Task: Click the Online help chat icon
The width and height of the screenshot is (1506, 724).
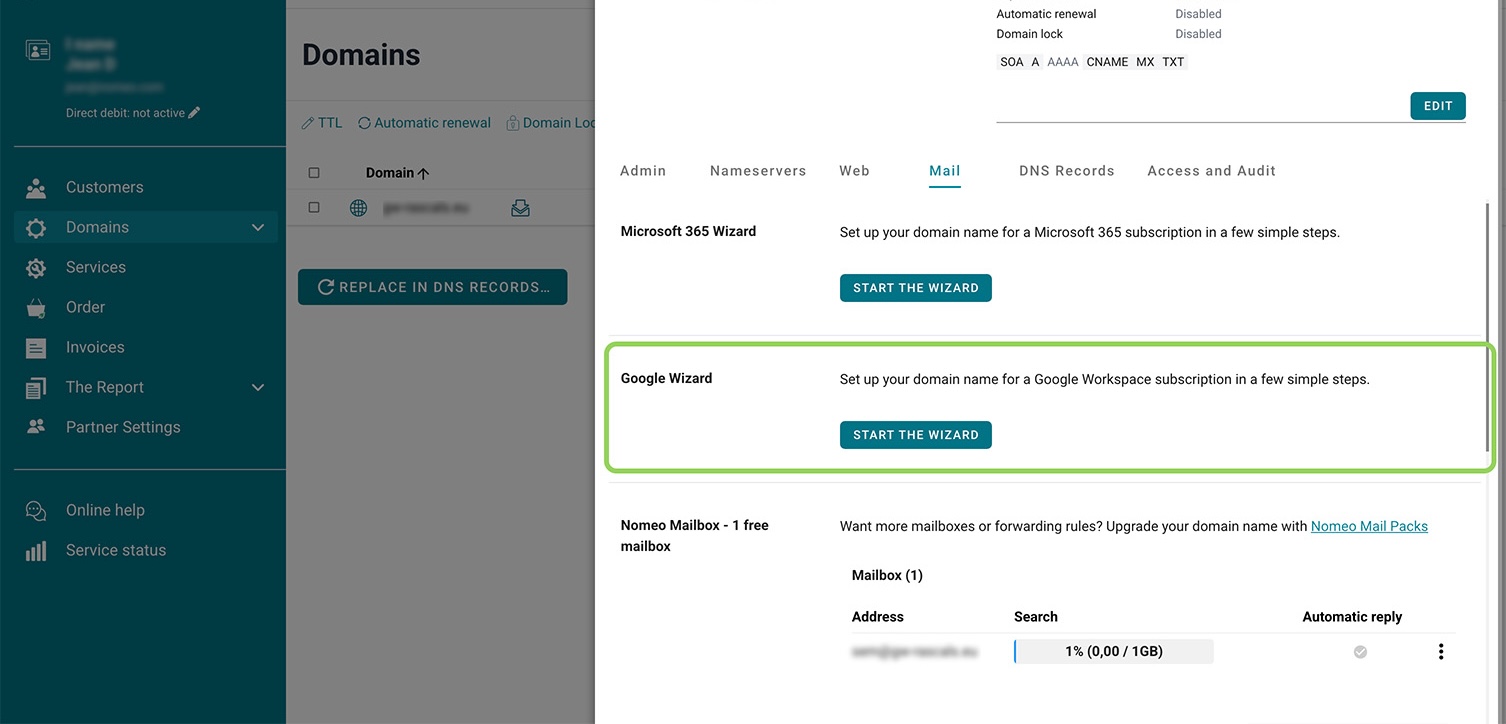Action: click(x=36, y=511)
